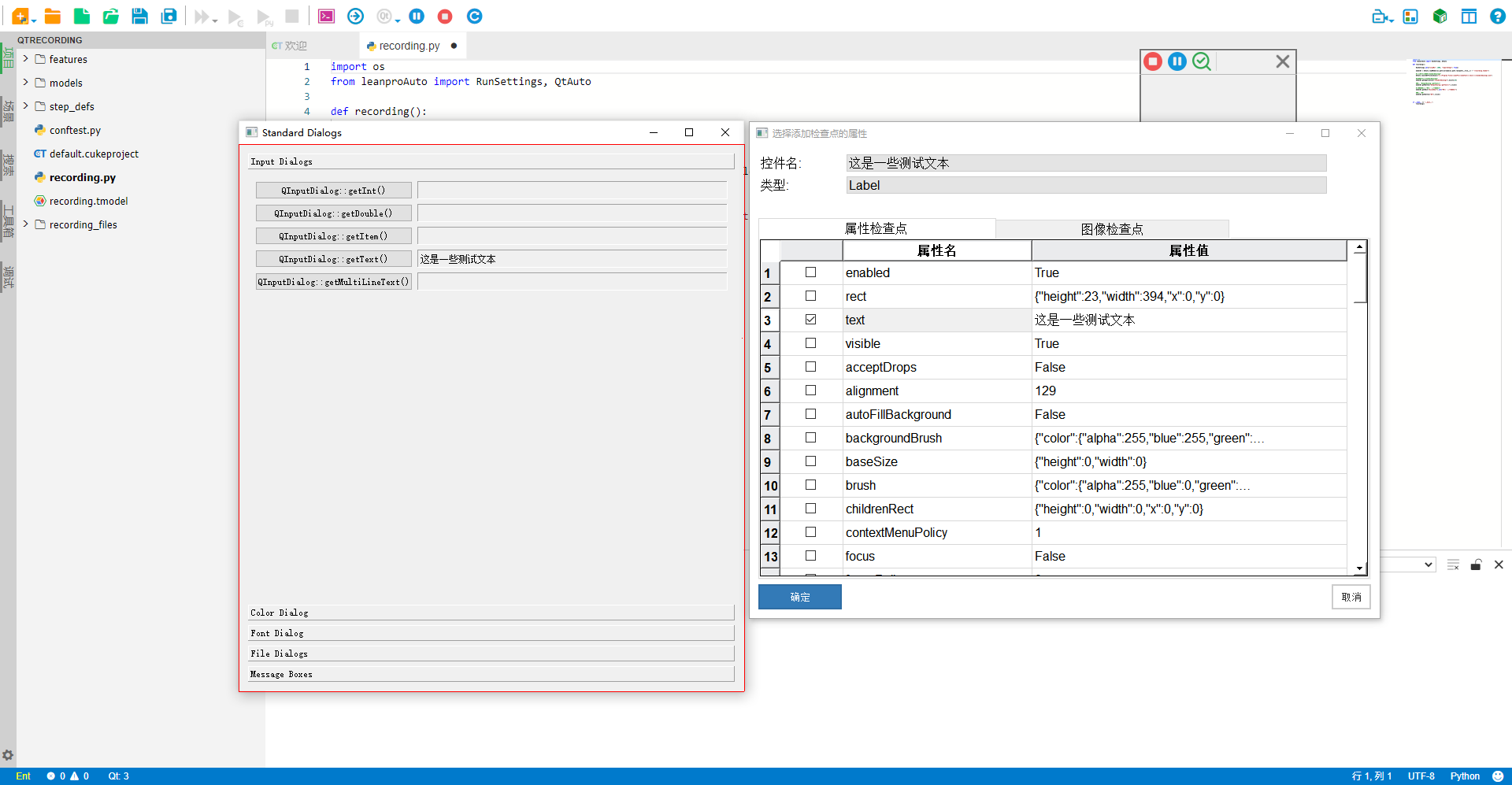The height and width of the screenshot is (785, 1512).
Task: Confirm with the 确定 button
Action: click(800, 597)
